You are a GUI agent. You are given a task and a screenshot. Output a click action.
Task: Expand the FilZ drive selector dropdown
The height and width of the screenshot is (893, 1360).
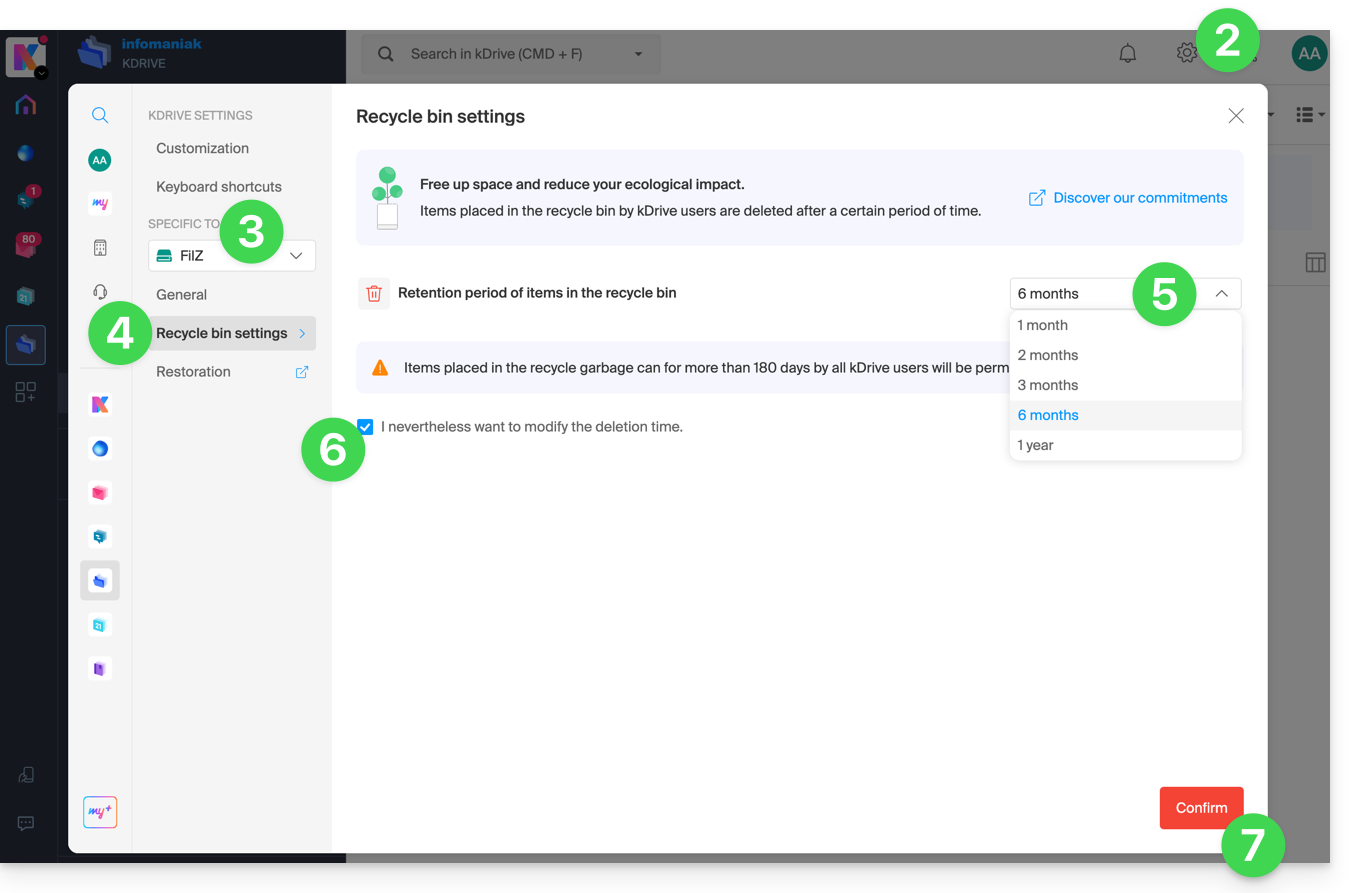pos(295,256)
